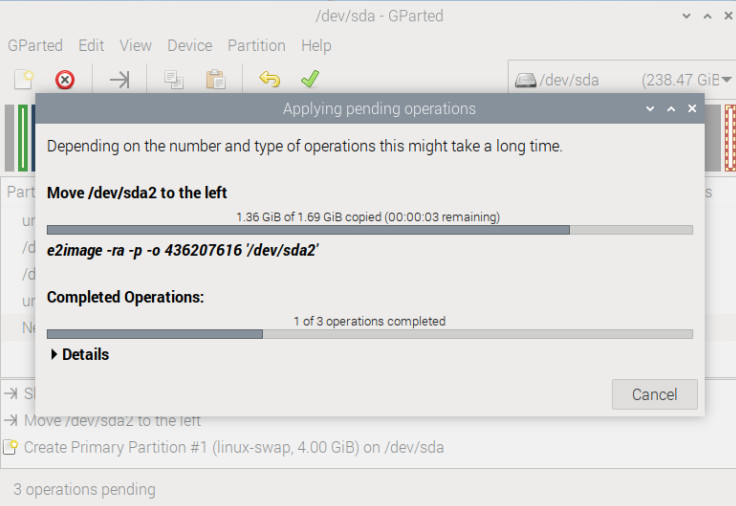Click the red Delete partition icon
736x506 pixels.
pos(65,79)
